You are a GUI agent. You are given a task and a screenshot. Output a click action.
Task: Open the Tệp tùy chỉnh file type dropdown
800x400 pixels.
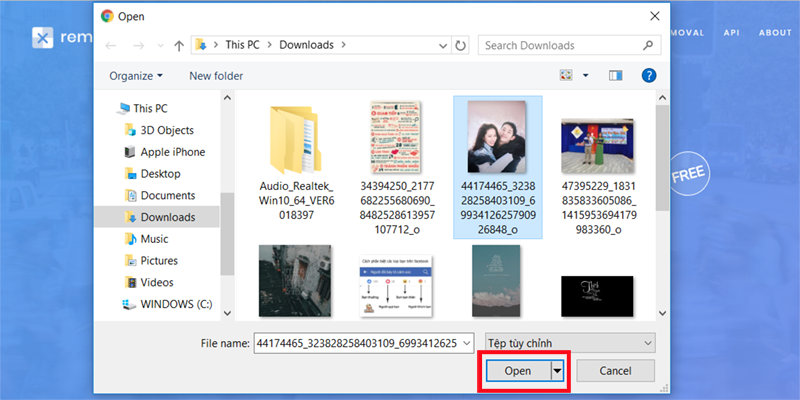(x=570, y=343)
